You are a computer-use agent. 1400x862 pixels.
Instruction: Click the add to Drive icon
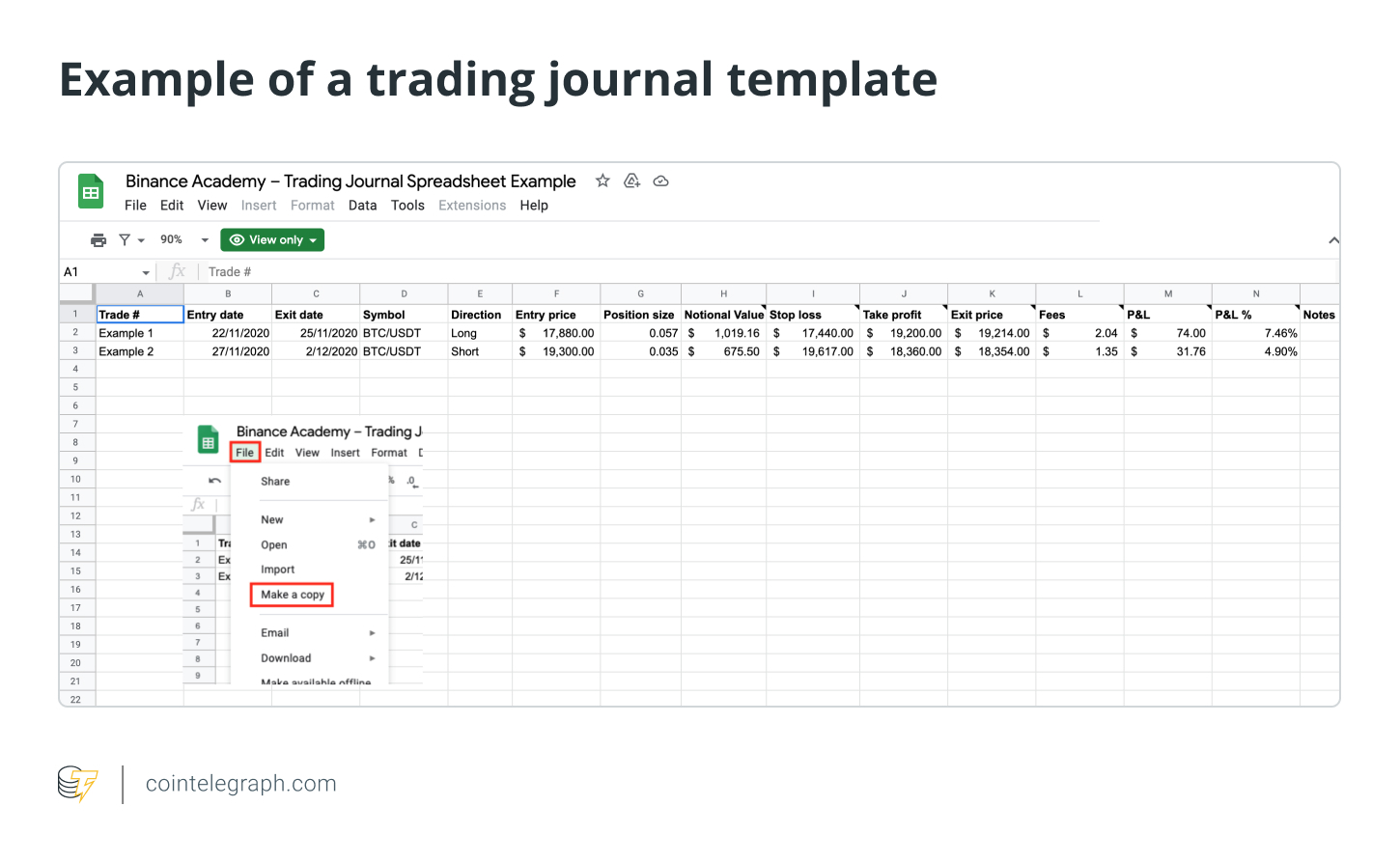[632, 181]
